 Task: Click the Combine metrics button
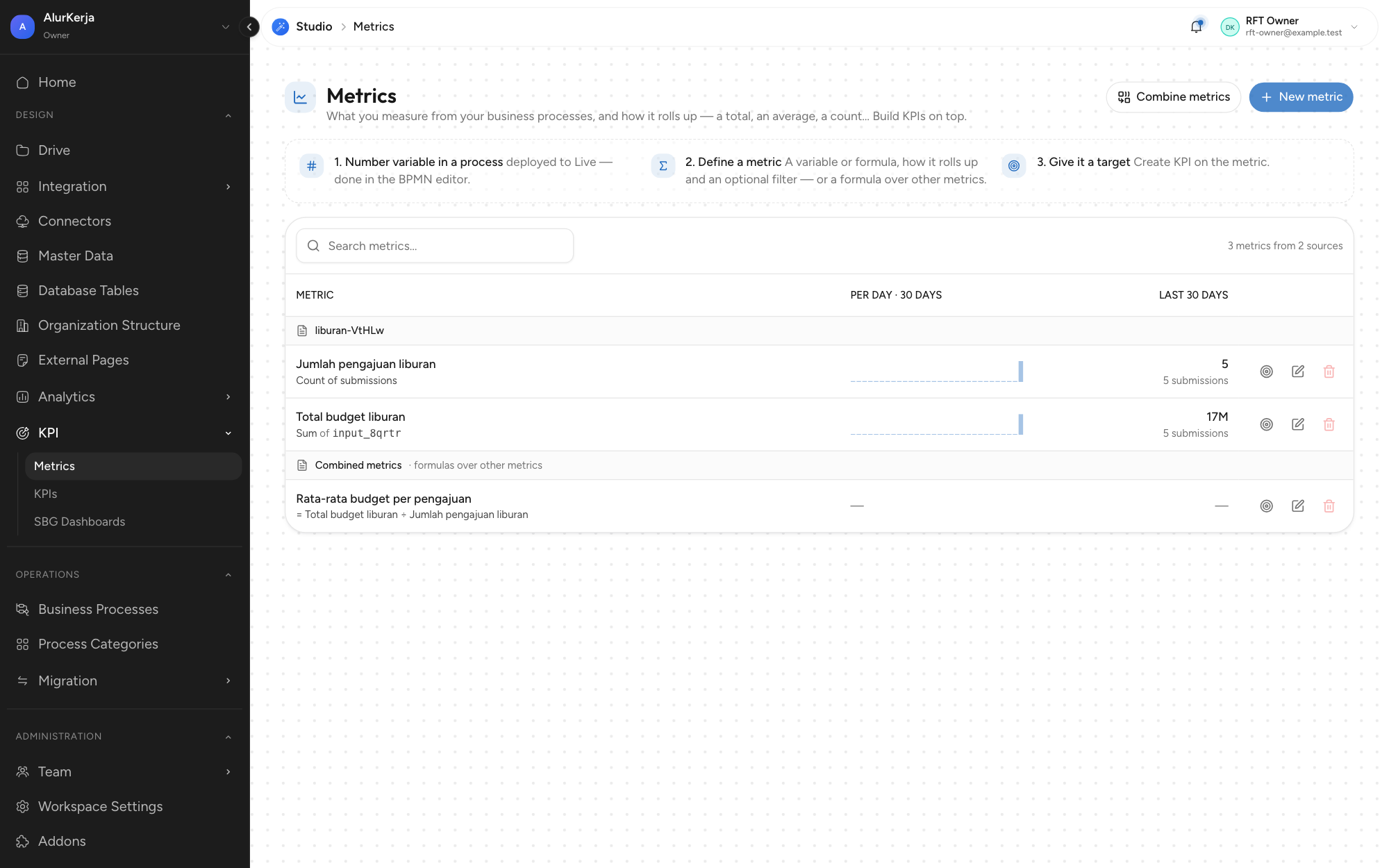click(x=1174, y=97)
